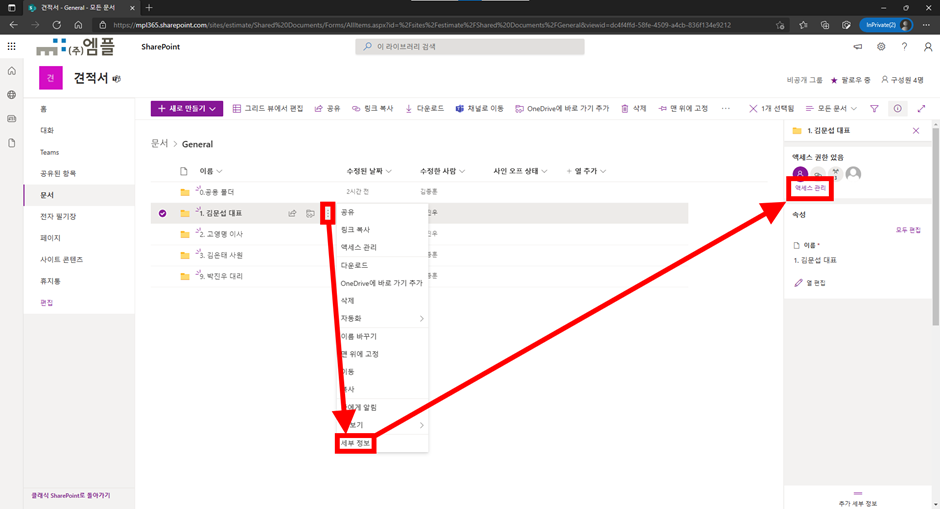
Task: Open the app launcher waffle icon
Action: [11, 46]
